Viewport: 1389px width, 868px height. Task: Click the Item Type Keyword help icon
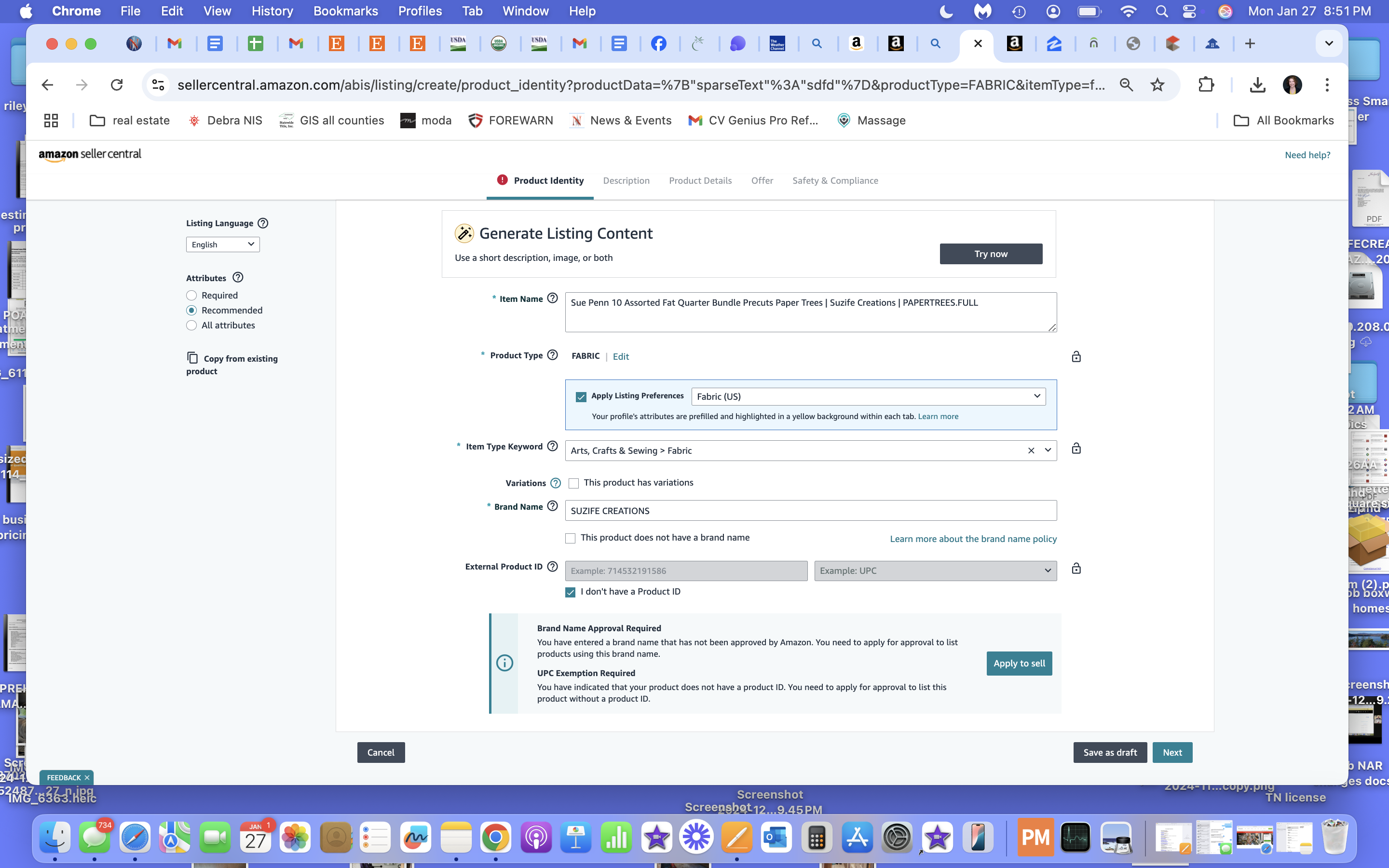coord(552,446)
